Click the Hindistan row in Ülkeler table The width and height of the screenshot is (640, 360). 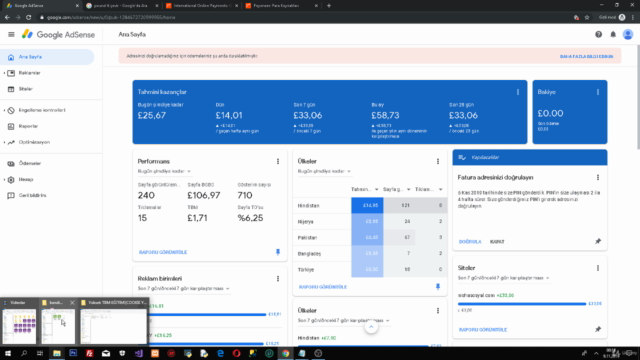tap(370, 206)
